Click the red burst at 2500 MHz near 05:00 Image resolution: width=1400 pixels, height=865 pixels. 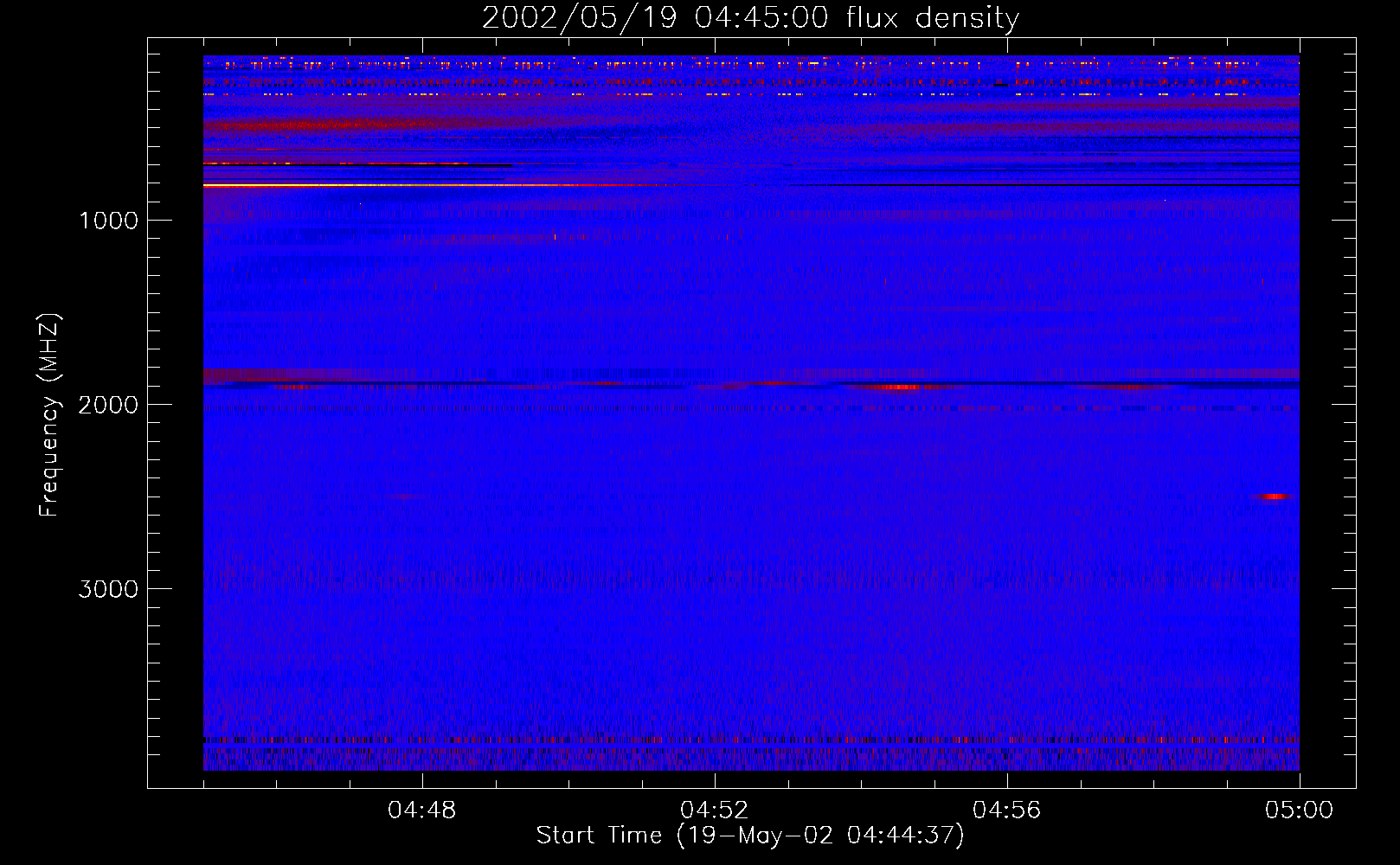tap(1274, 497)
